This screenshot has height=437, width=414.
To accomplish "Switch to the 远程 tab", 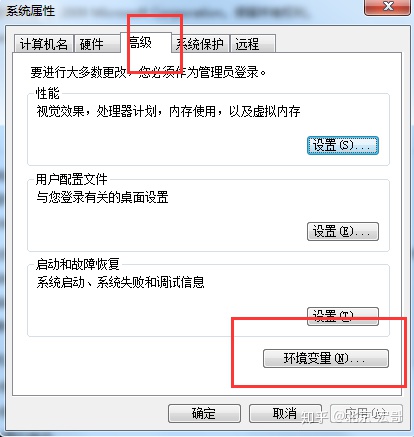I will 253,44.
